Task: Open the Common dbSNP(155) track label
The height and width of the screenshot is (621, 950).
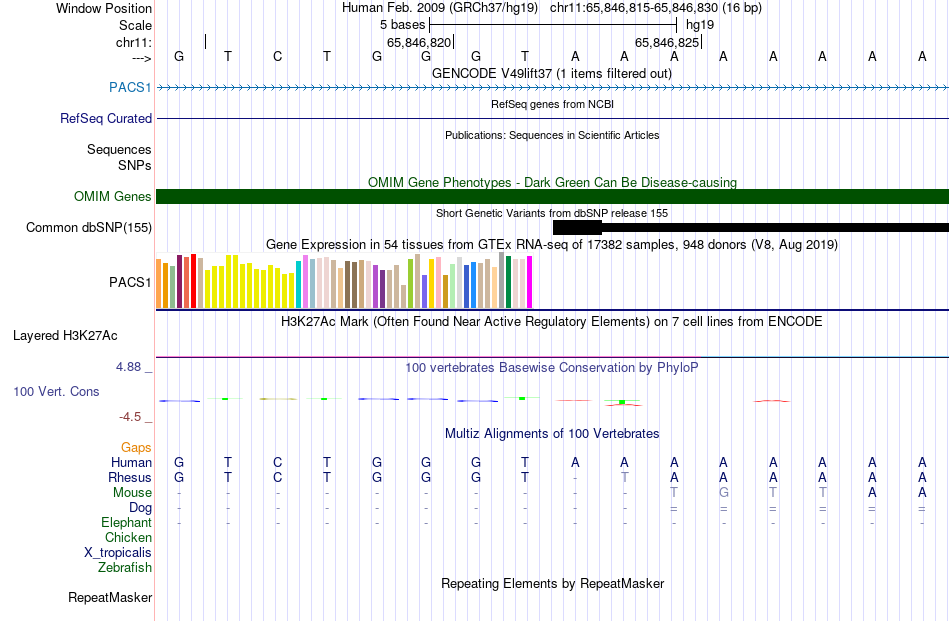Action: 88,228
